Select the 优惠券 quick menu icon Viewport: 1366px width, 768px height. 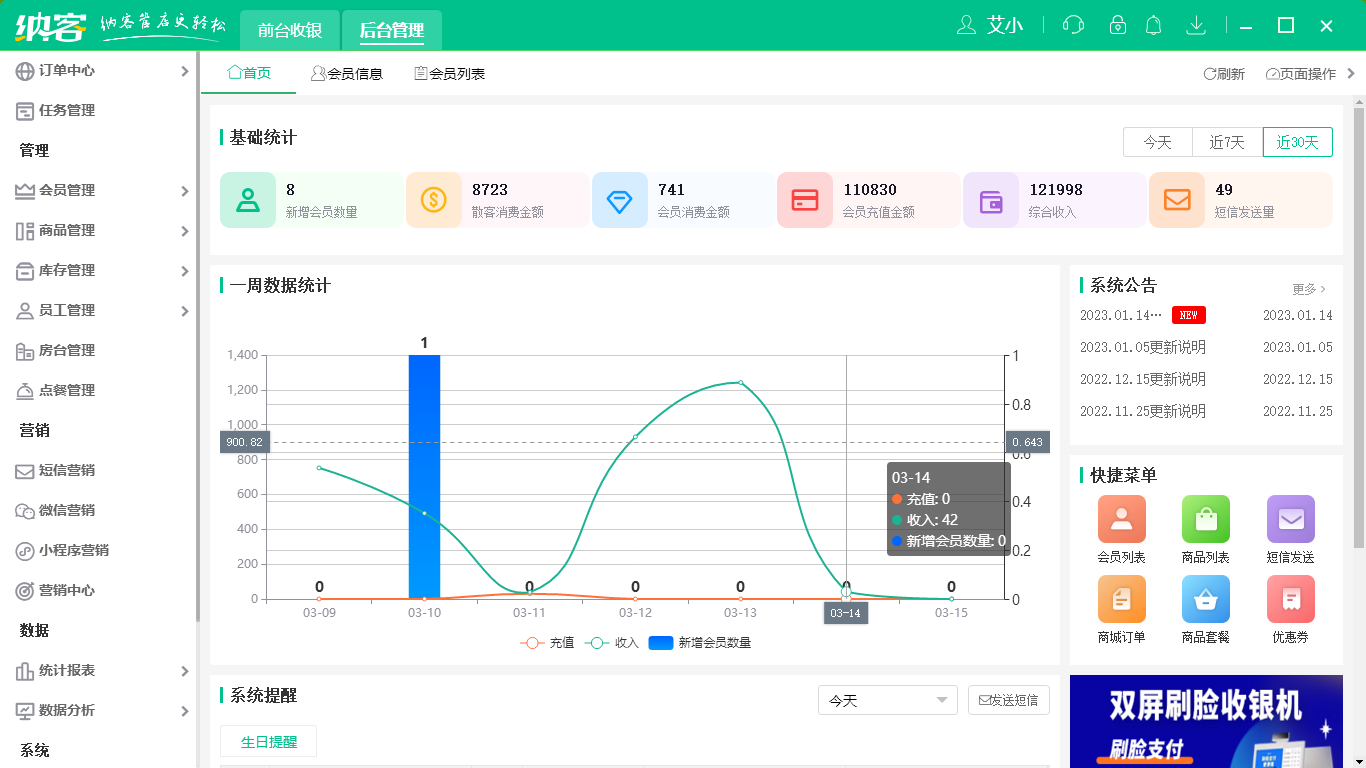point(1290,599)
